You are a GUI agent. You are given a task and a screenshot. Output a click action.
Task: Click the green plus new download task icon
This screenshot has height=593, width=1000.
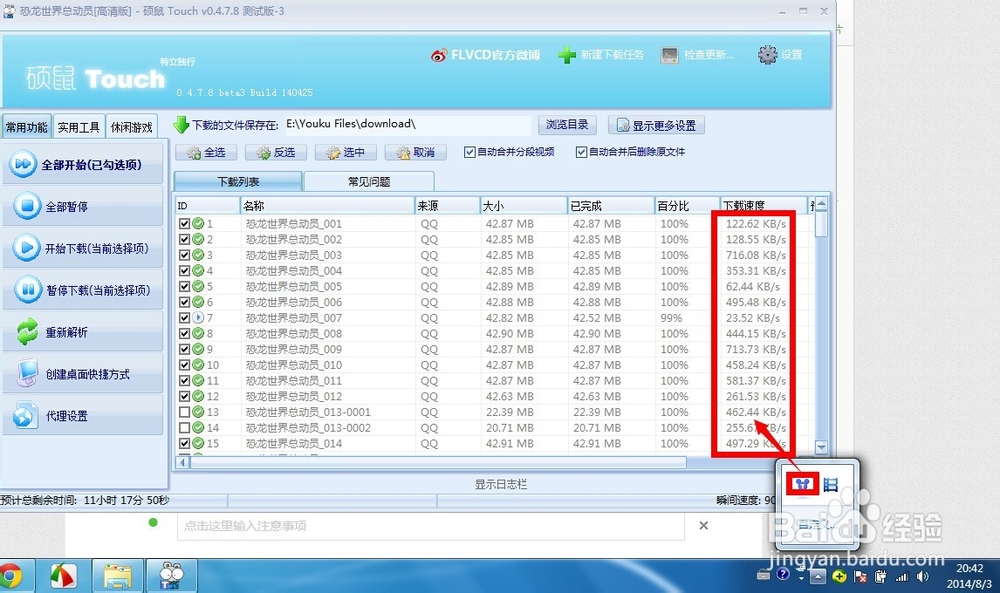click(566, 55)
